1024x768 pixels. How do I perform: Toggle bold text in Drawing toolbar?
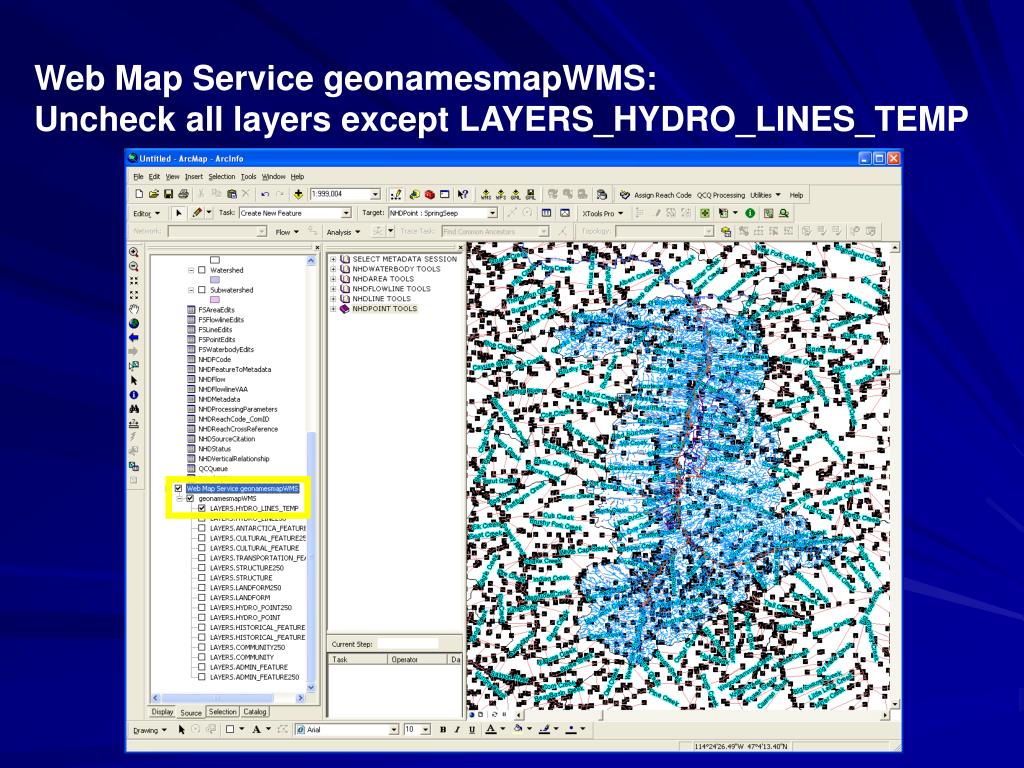tap(443, 729)
